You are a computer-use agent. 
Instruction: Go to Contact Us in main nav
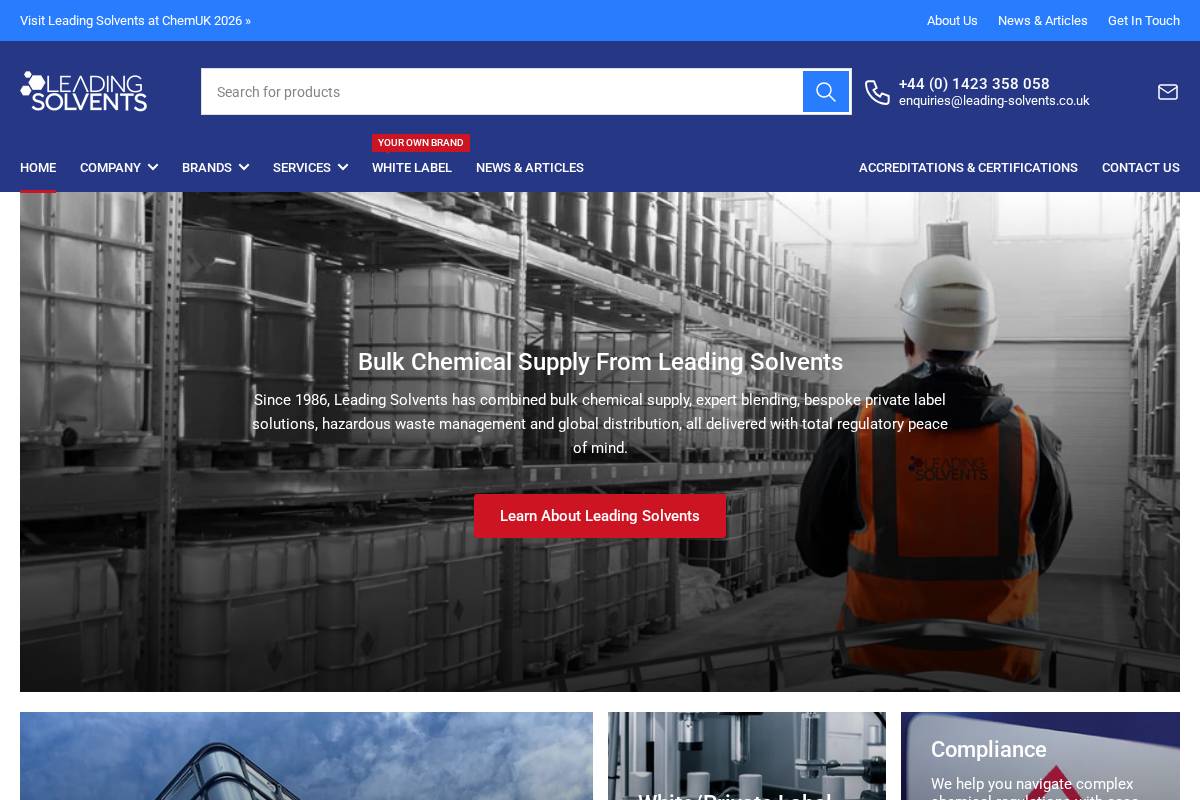1141,168
